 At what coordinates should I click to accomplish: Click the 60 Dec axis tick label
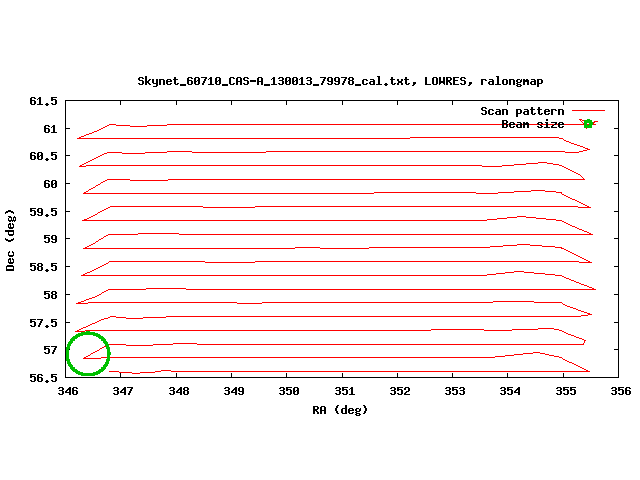click(50, 184)
